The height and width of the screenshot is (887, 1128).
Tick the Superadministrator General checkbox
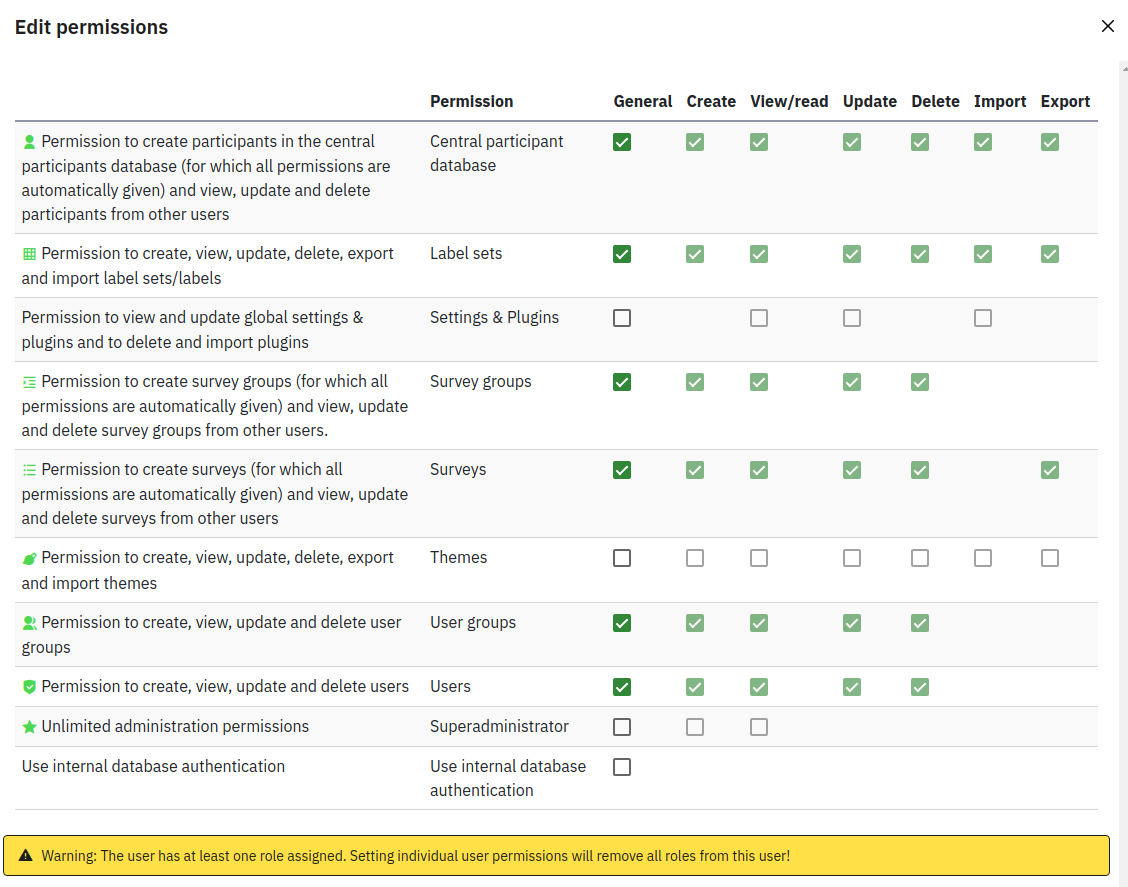pyautogui.click(x=622, y=727)
